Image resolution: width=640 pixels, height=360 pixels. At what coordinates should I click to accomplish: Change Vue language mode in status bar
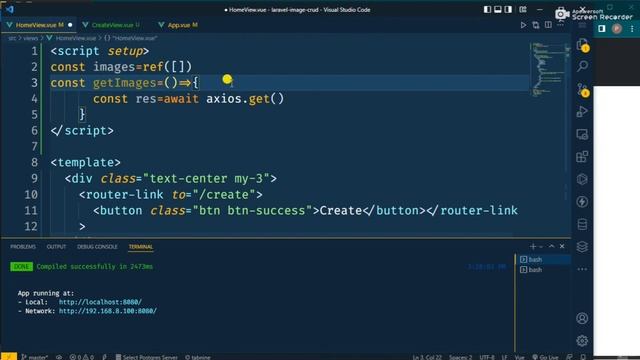coord(519,357)
